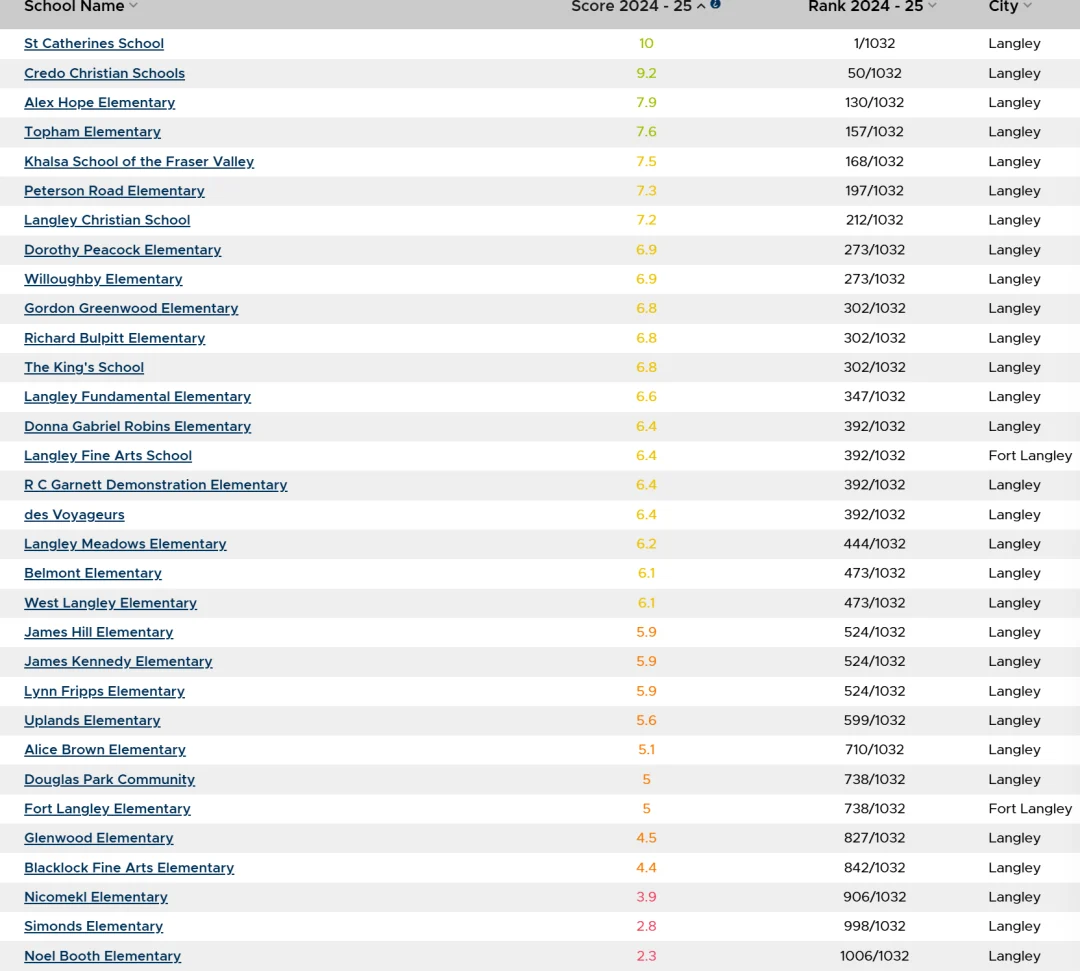Click score 7.9 for Alex Hope Elementary
This screenshot has height=971, width=1080.
[x=646, y=103]
